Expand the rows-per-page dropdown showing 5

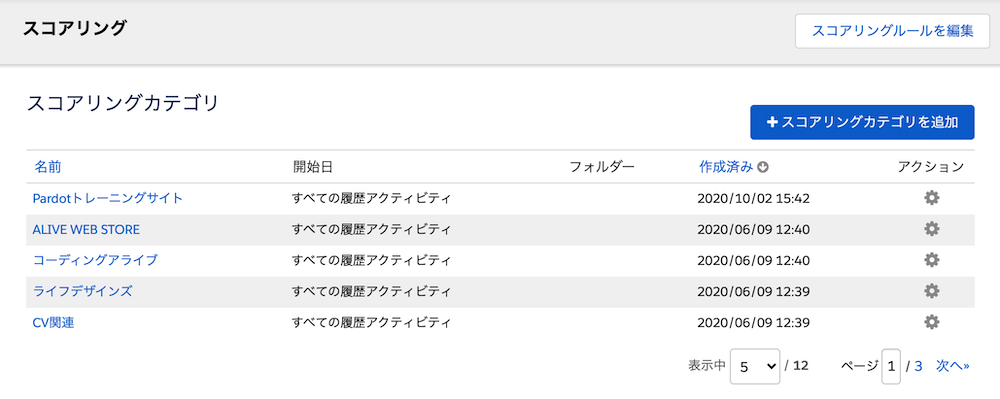click(x=755, y=366)
